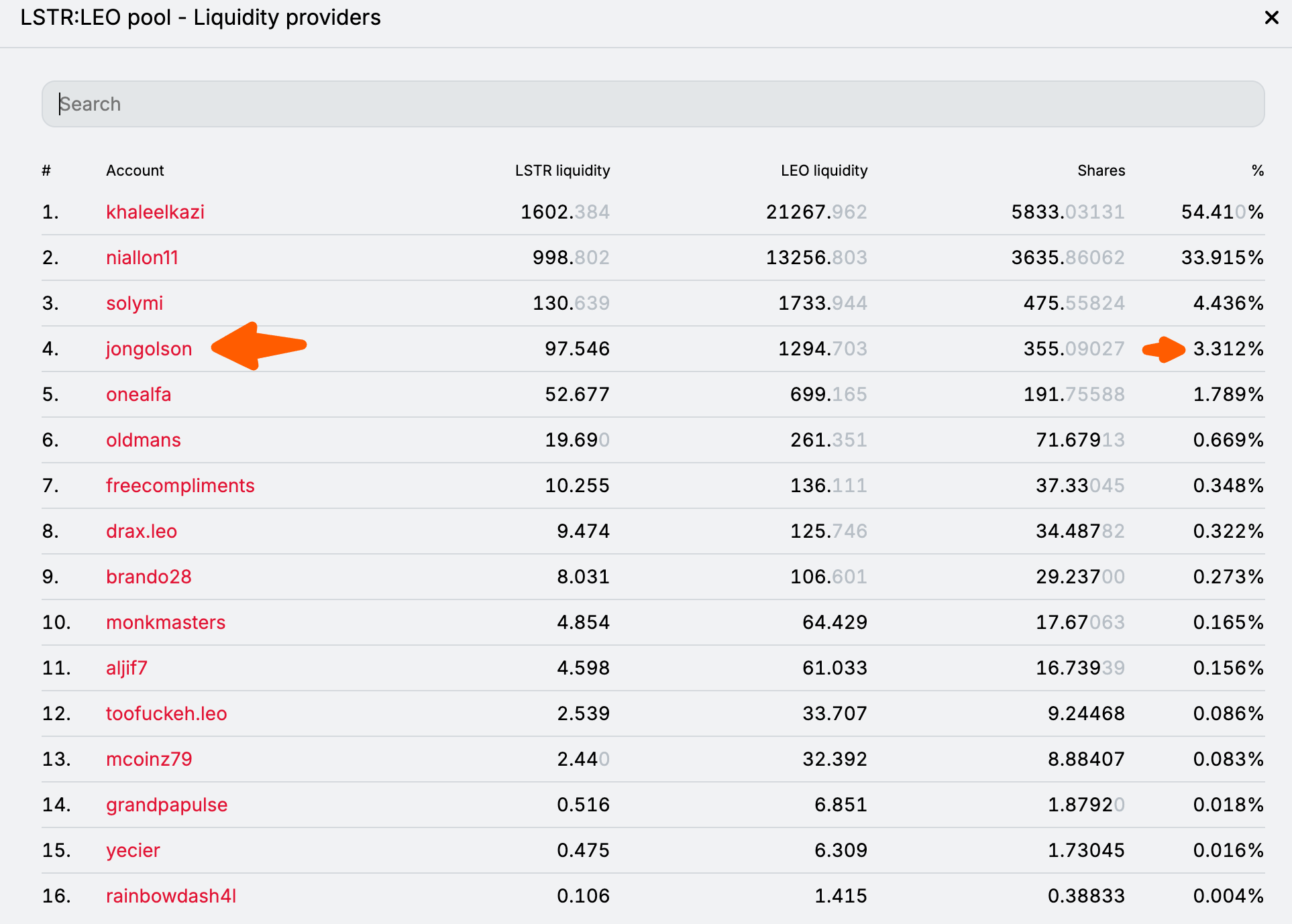Open toofuckeh.leo account link

166,713
